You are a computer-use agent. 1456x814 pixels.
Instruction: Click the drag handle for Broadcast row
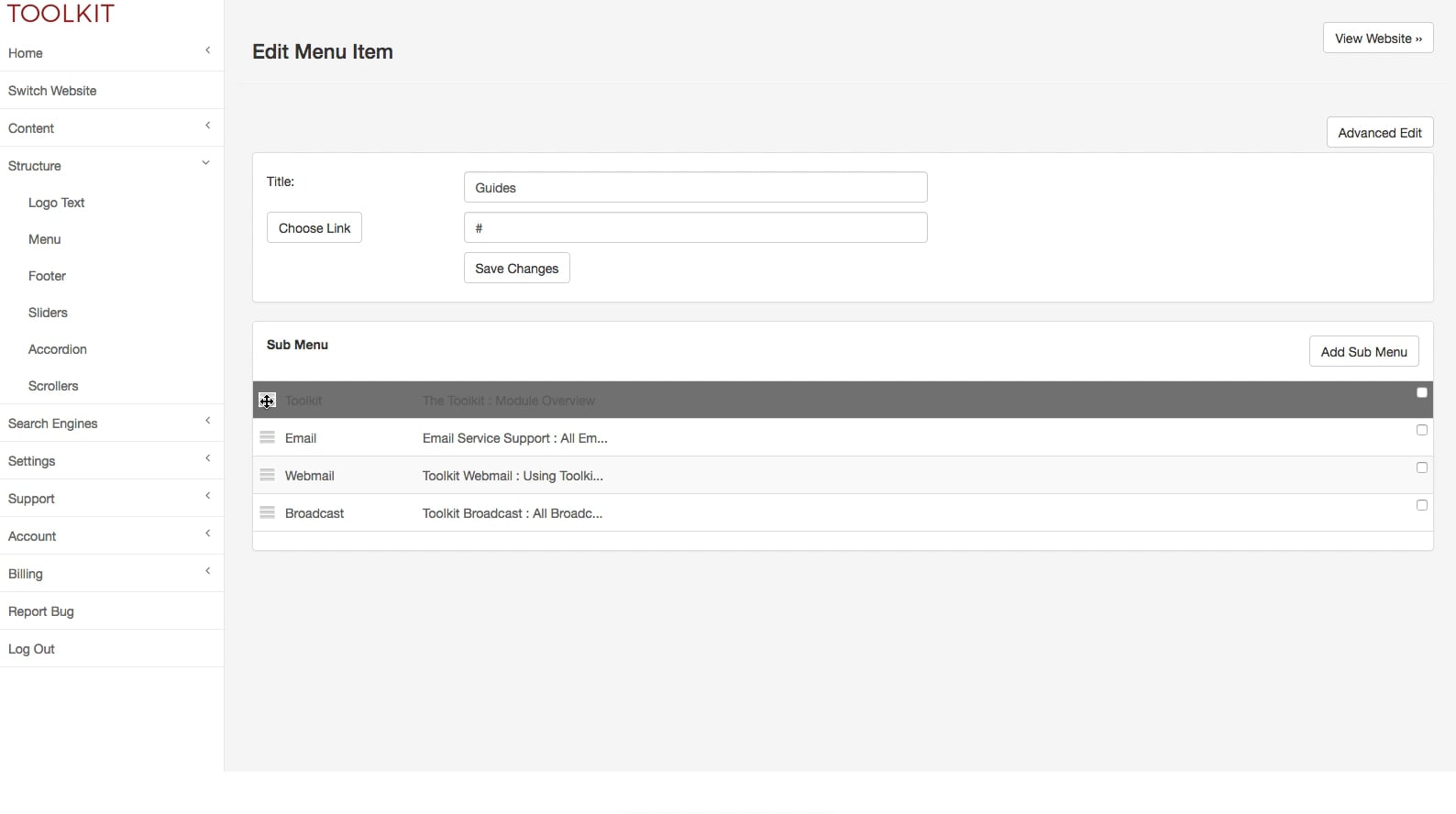[x=268, y=512]
